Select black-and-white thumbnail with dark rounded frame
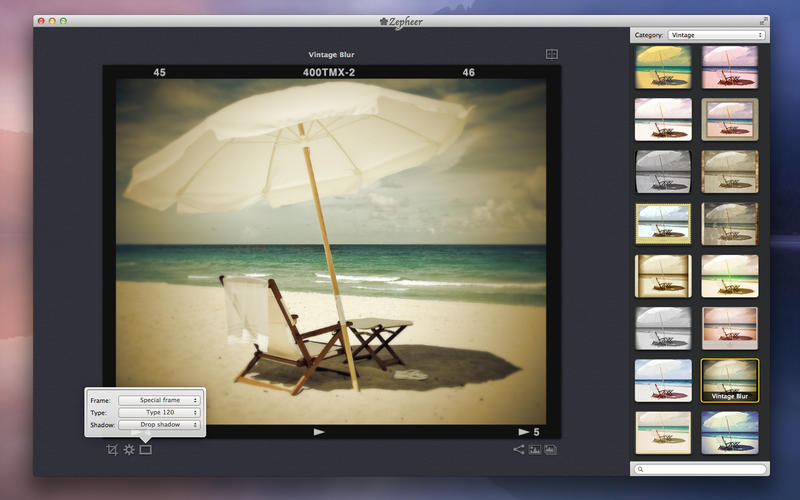Screen dimensions: 800x500 [663, 171]
